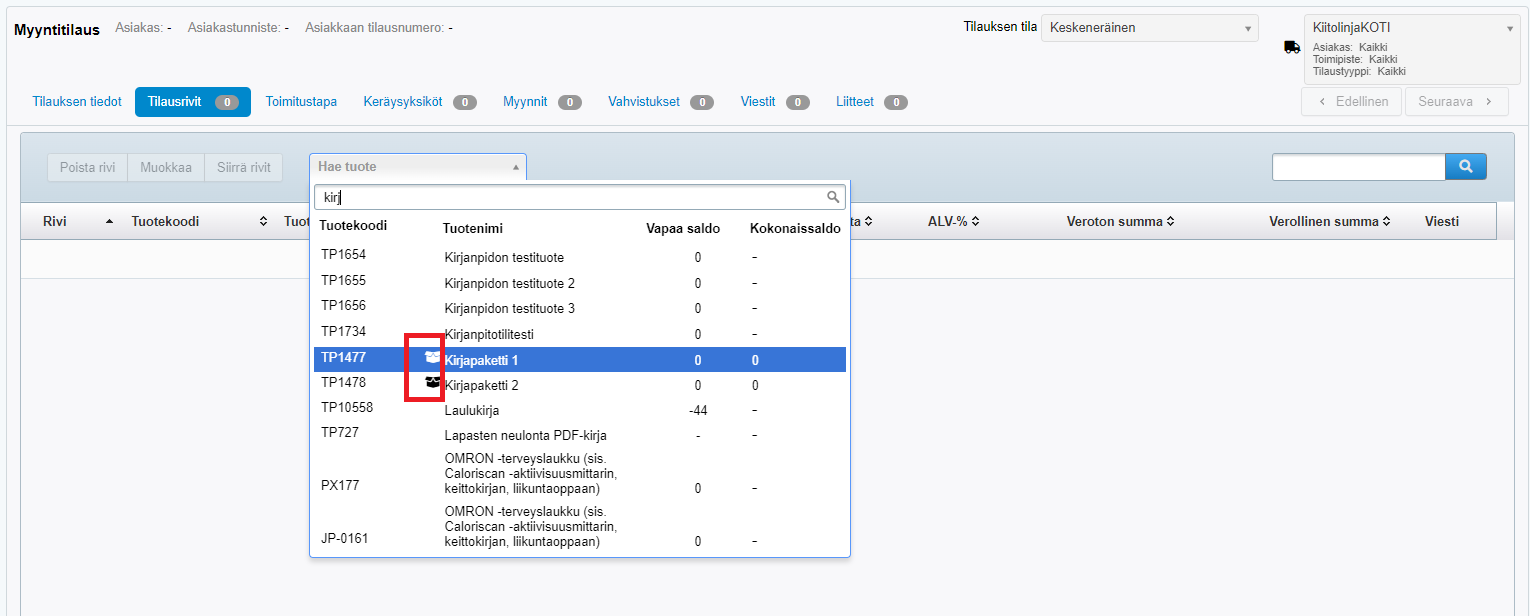
Task: Switch to the Tilauksen tiedot tab
Action: (x=77, y=102)
